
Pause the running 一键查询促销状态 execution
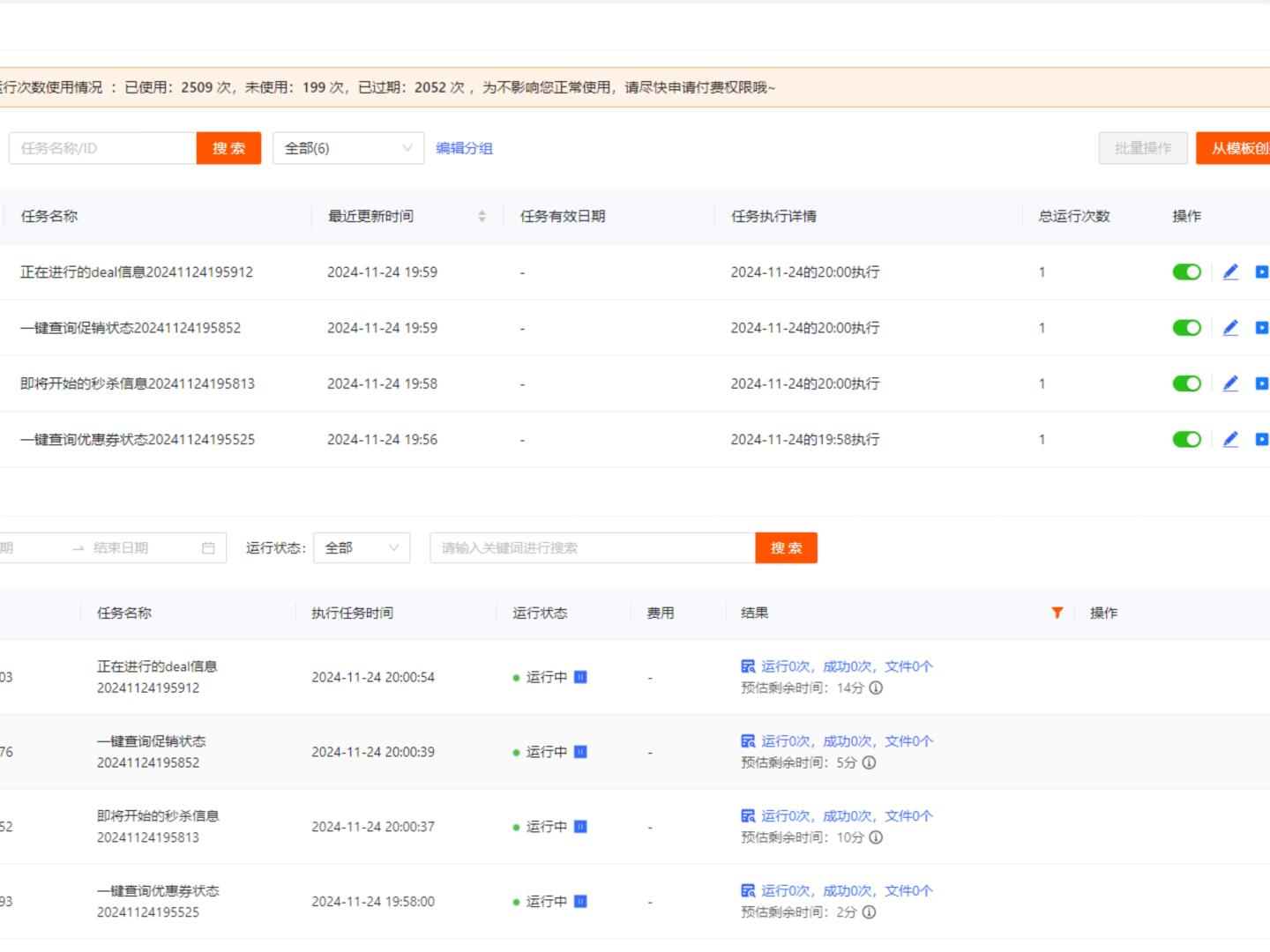580,752
